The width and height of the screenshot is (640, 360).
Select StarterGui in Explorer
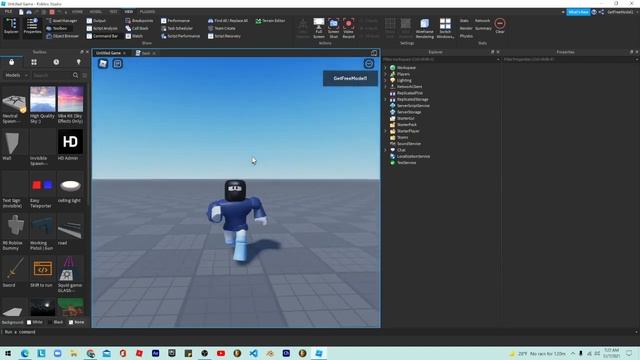(402, 118)
